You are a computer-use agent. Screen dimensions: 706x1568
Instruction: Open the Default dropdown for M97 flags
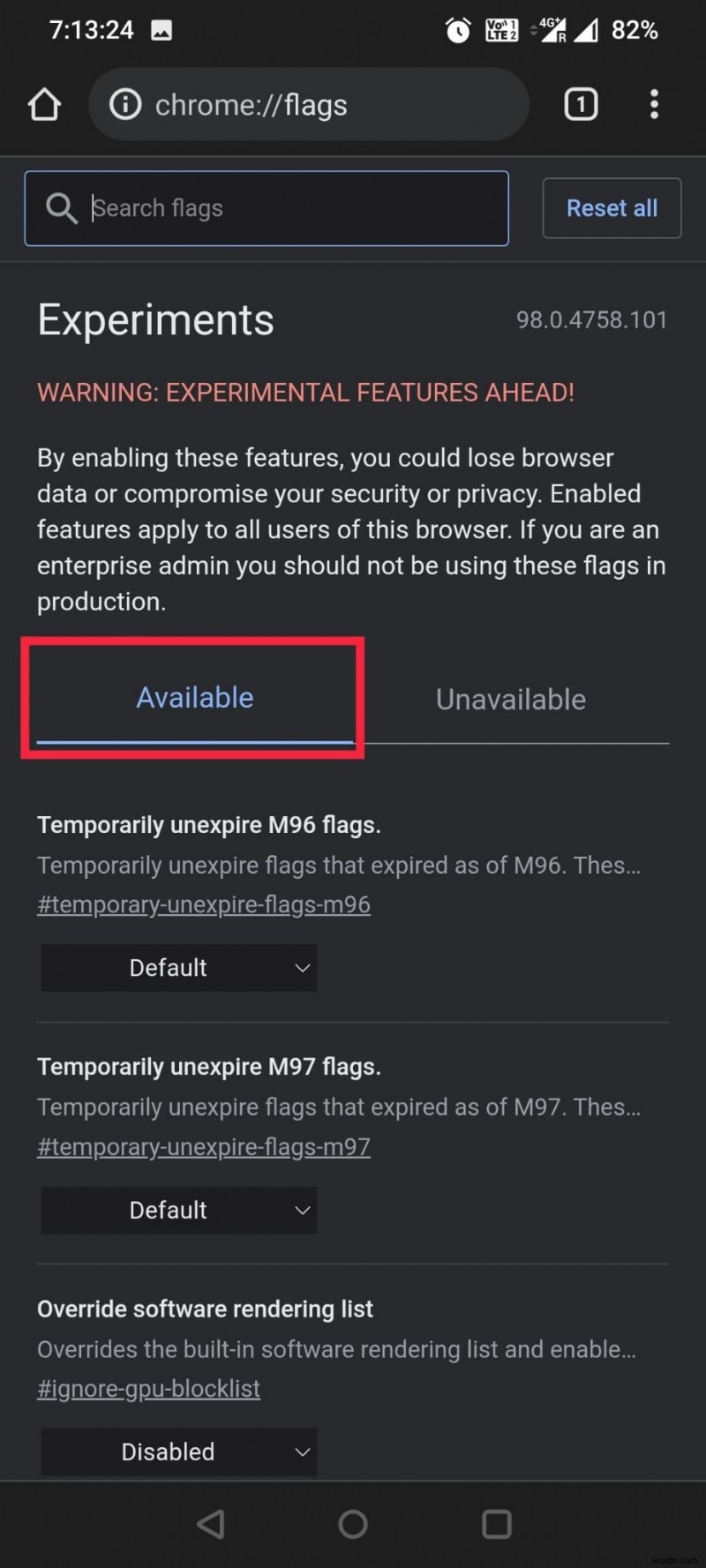(x=178, y=1210)
